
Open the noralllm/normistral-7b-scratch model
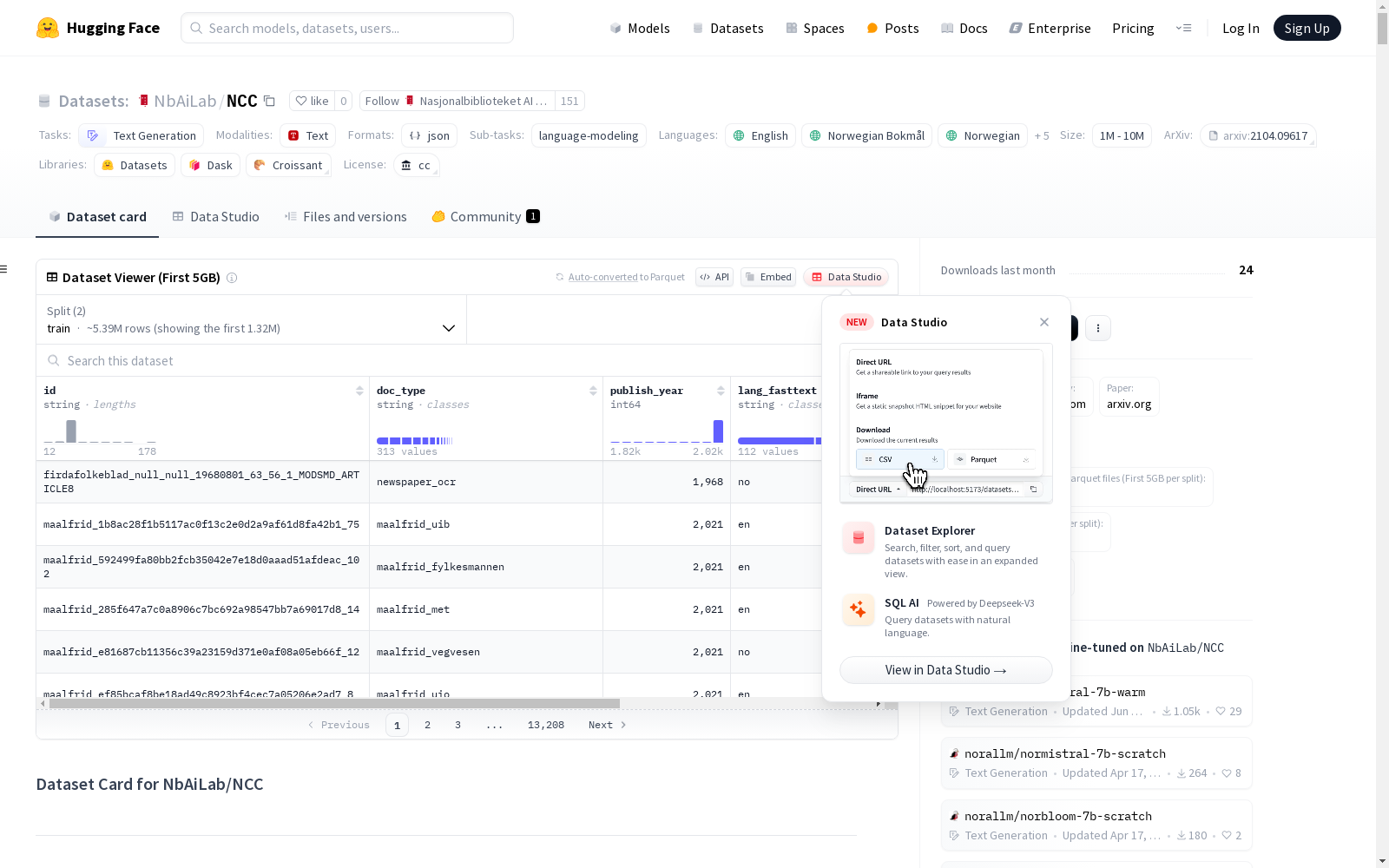(1096, 764)
